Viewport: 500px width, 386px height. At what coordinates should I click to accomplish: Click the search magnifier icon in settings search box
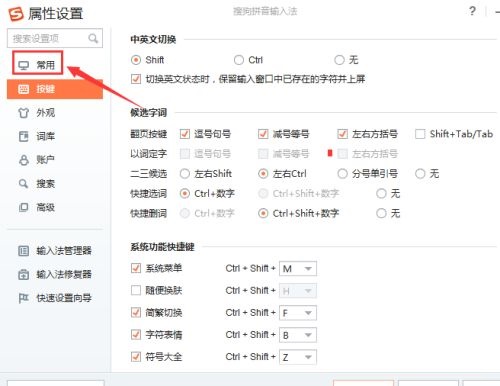click(93, 39)
